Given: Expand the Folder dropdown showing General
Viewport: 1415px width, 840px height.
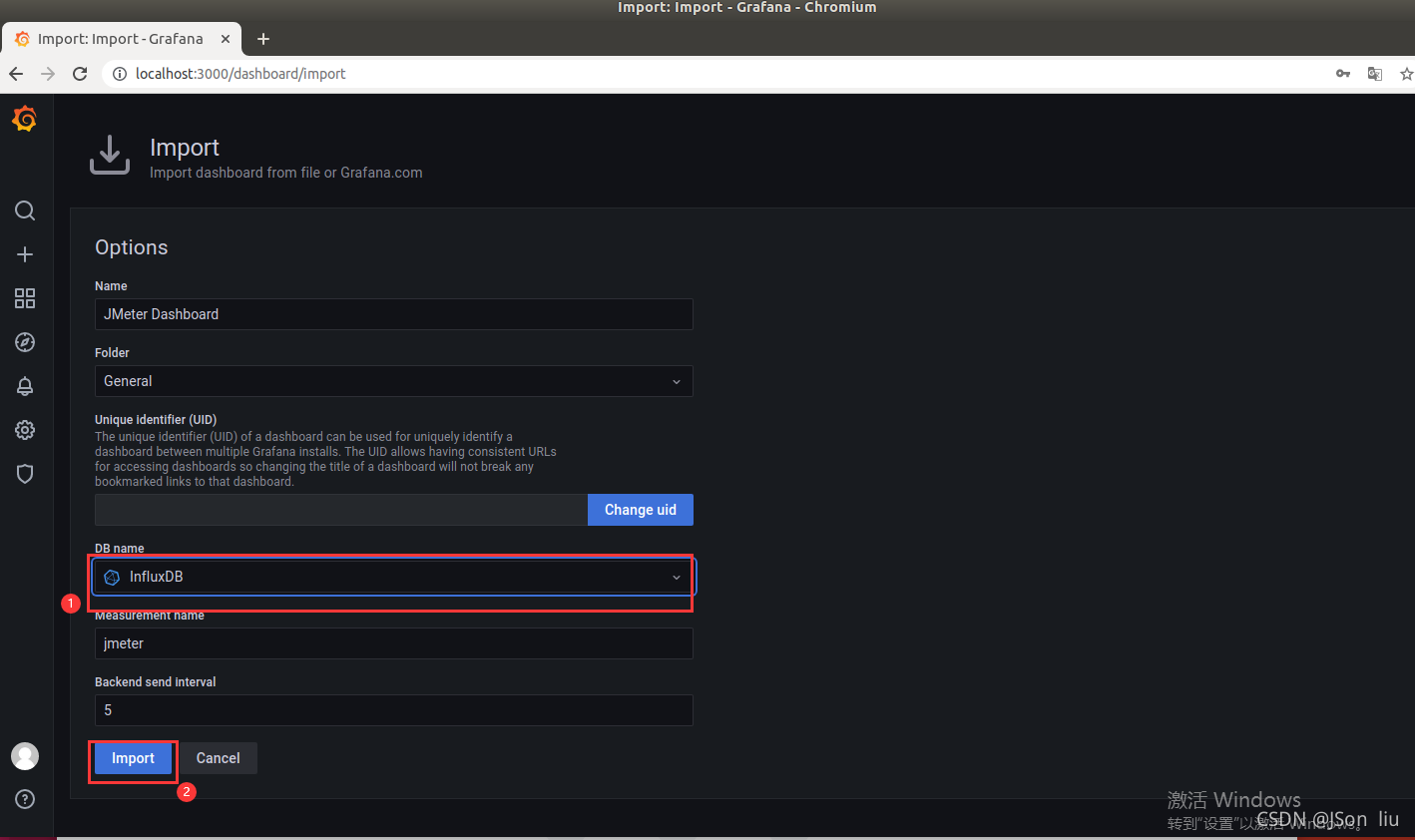Looking at the screenshot, I should [393, 381].
